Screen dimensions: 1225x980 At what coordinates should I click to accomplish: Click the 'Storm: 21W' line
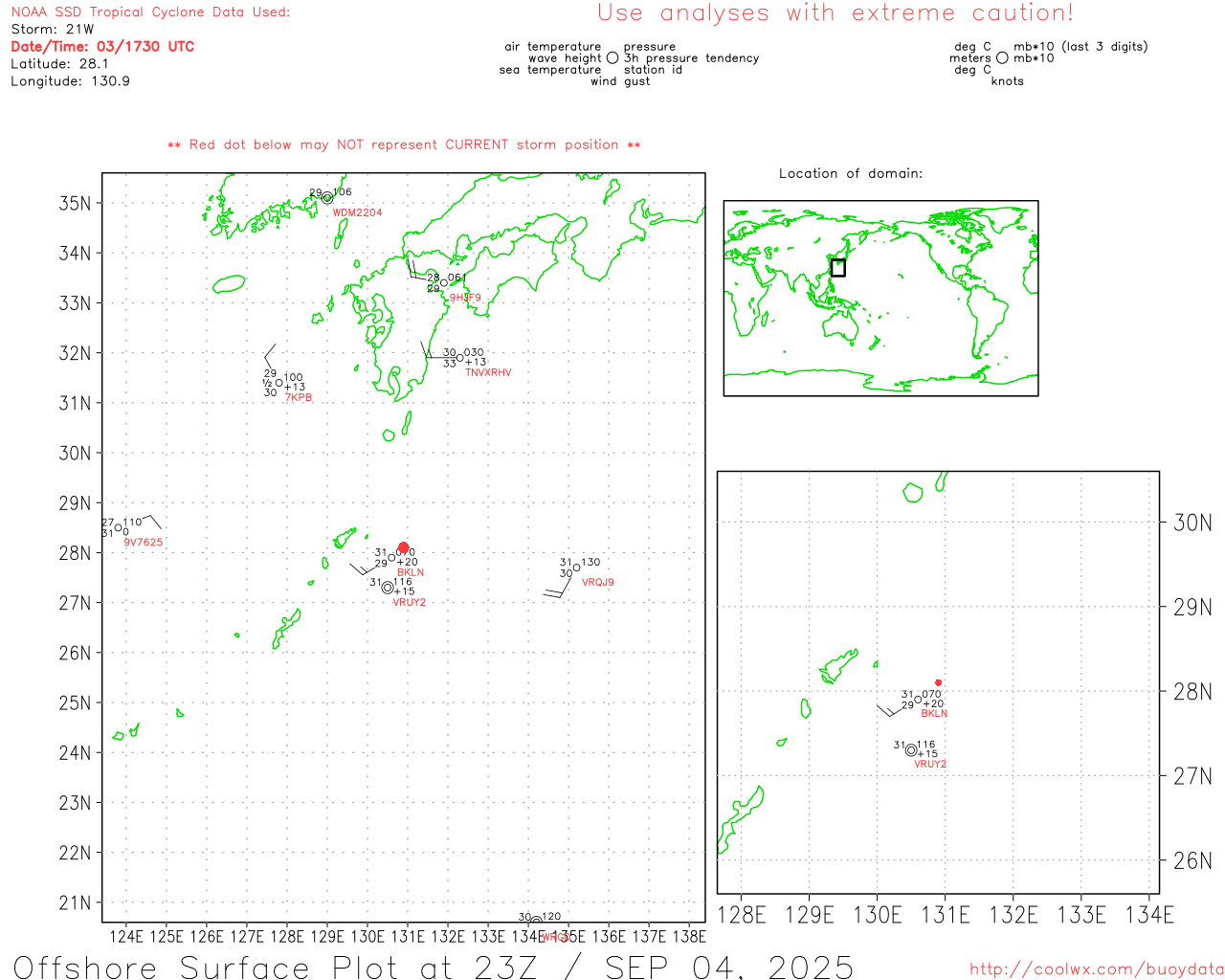click(x=53, y=29)
